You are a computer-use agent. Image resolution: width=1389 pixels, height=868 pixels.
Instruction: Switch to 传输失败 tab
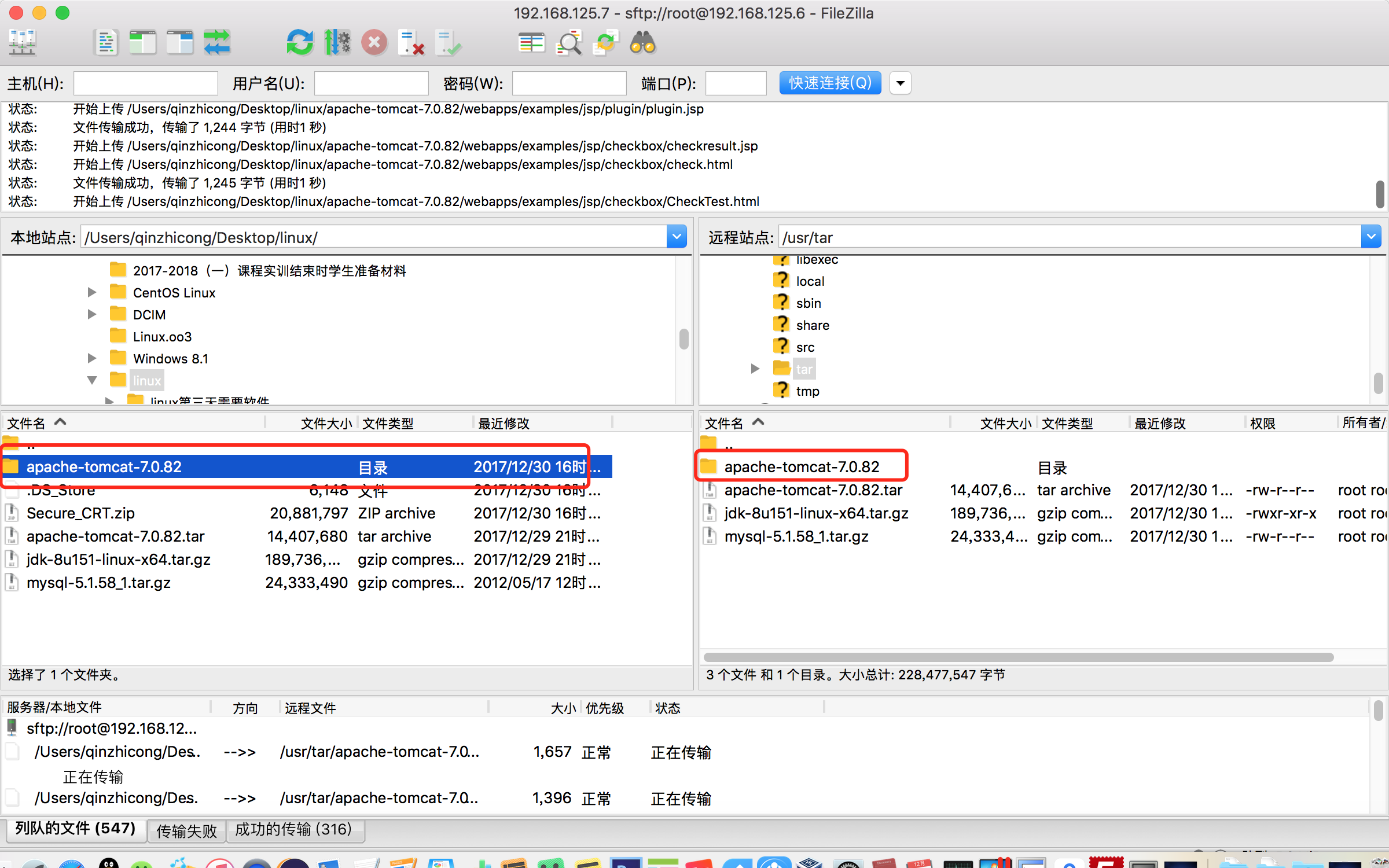pos(186,830)
